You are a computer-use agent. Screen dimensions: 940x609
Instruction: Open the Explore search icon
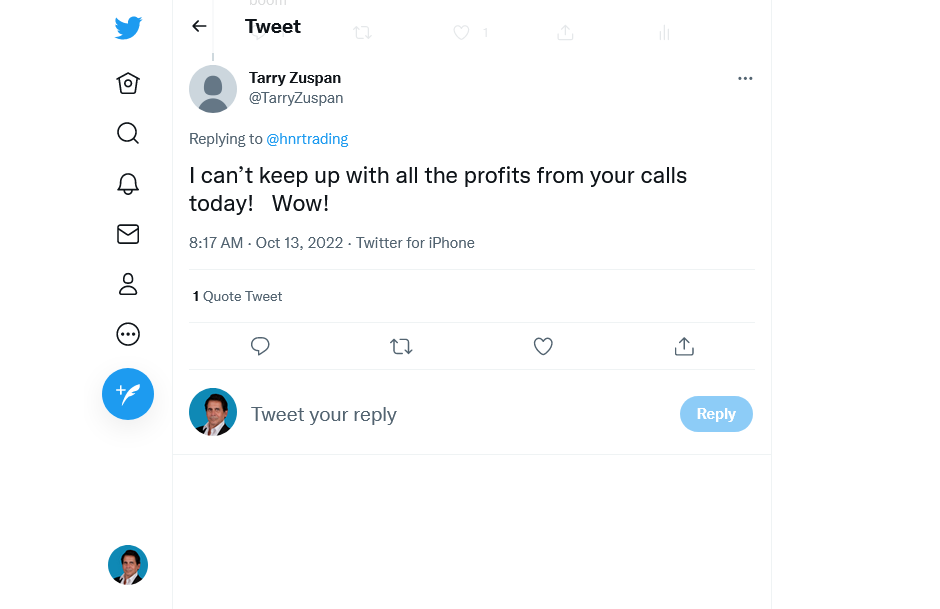(x=128, y=133)
